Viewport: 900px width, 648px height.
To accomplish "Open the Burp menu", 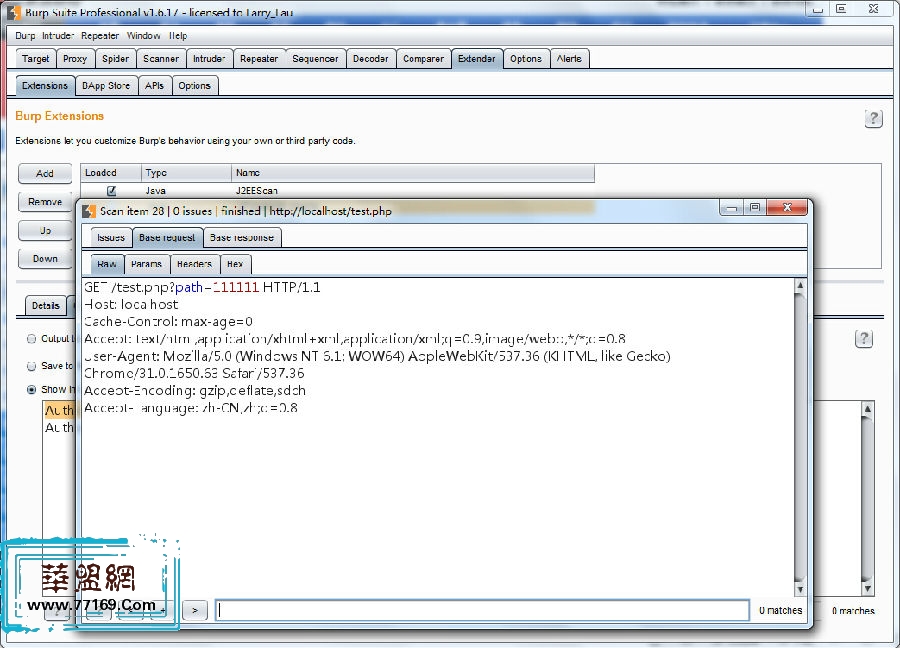I will coord(25,36).
